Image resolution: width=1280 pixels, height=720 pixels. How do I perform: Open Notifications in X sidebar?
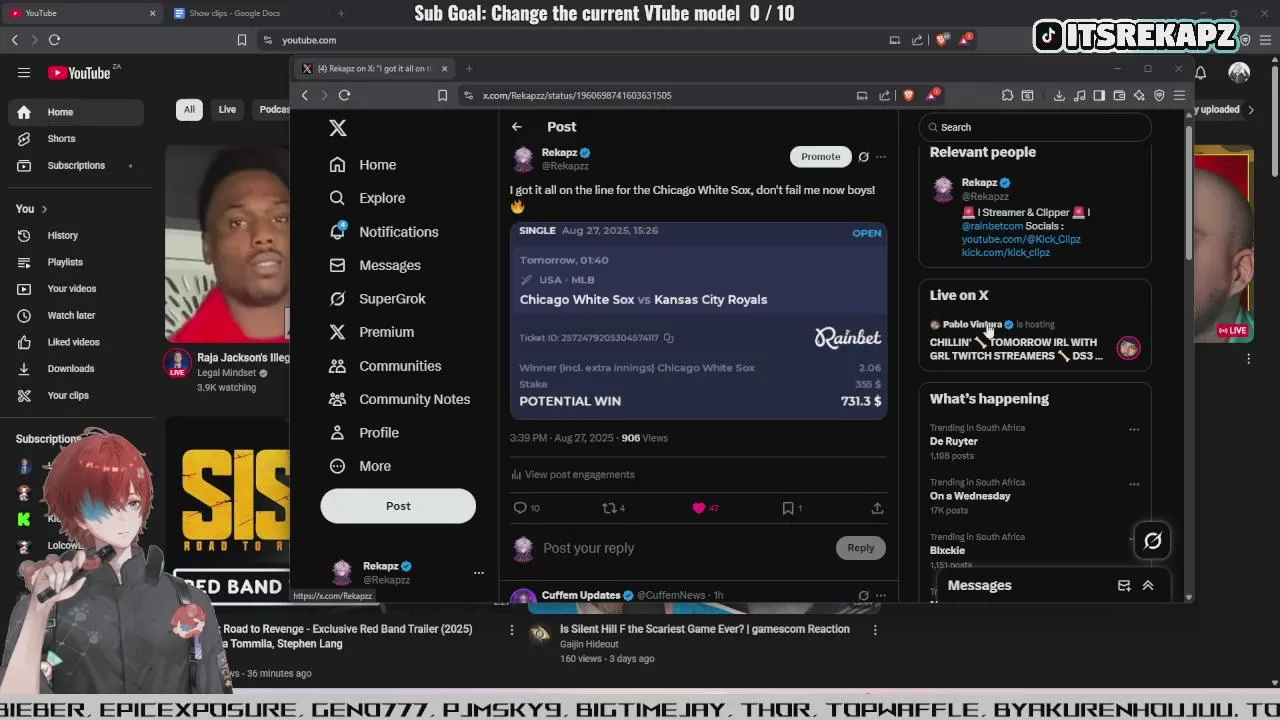(384, 232)
